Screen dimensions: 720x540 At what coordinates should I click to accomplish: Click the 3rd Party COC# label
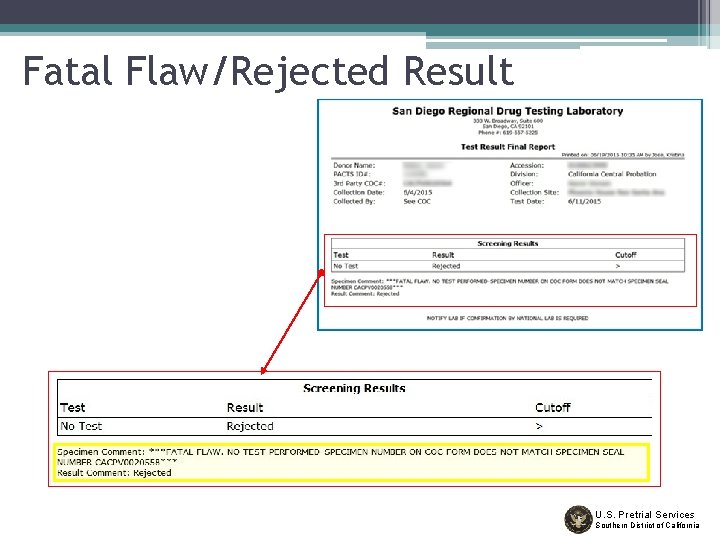tap(359, 183)
